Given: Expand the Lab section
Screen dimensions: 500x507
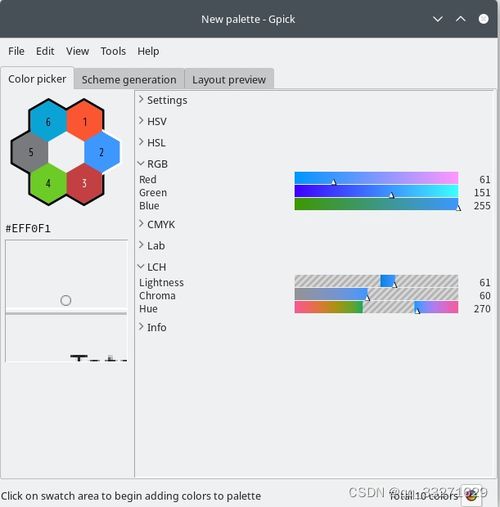Looking at the screenshot, I should 151,246.
